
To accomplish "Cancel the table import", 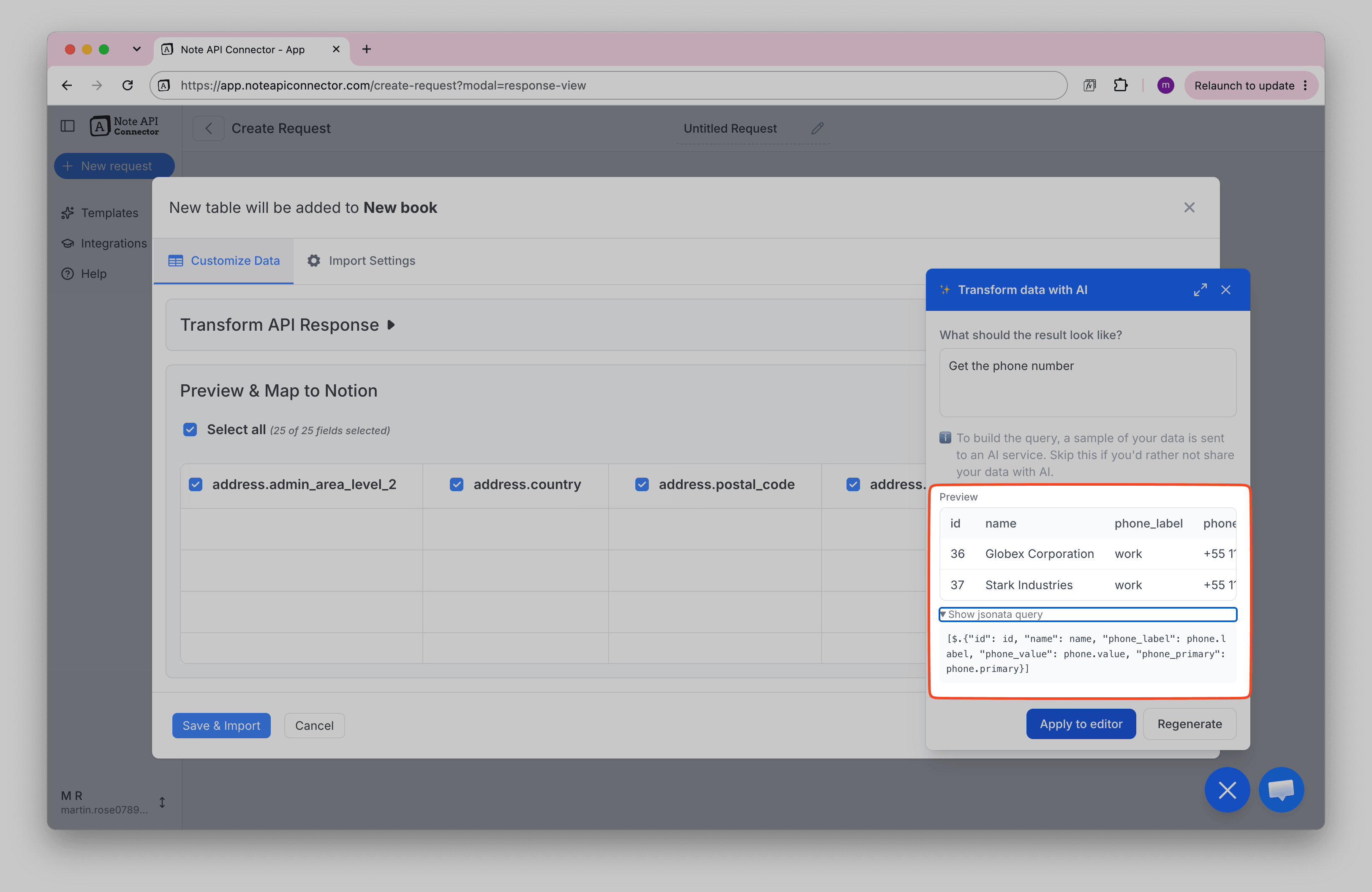I will (314, 726).
